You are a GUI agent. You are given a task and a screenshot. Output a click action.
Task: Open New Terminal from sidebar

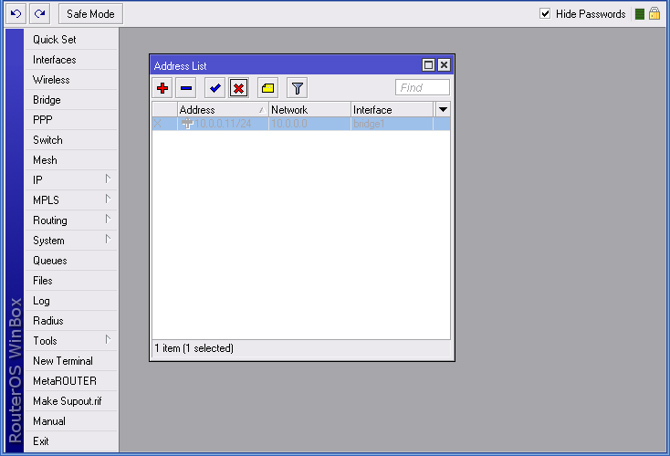[62, 361]
